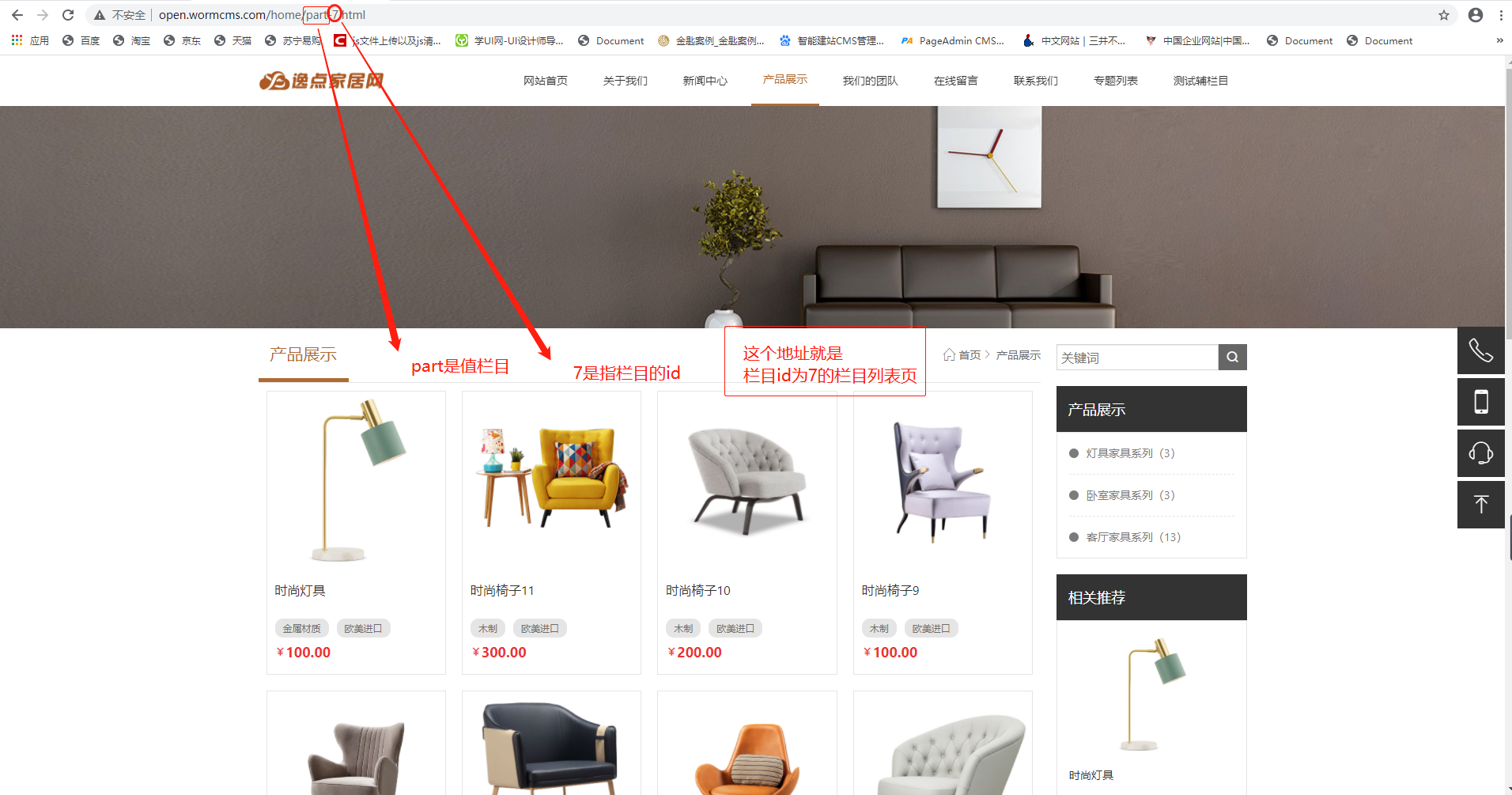Click the 逸点家居网 site logo
Screen dimensions: 1512x795
coord(321,80)
